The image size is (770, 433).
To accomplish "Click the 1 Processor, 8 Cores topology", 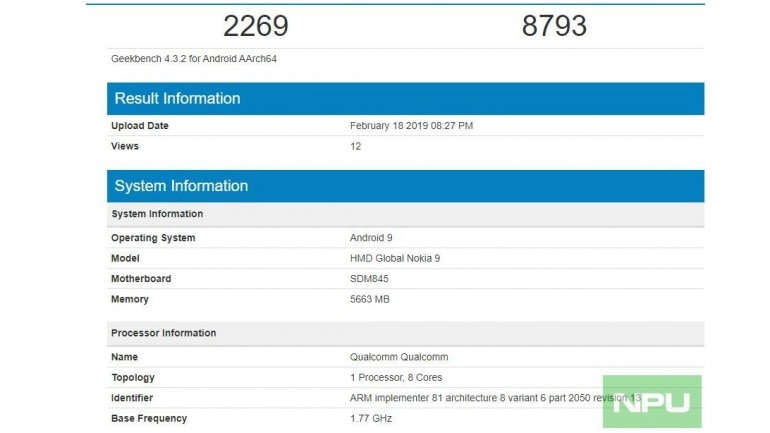I will tap(396, 377).
